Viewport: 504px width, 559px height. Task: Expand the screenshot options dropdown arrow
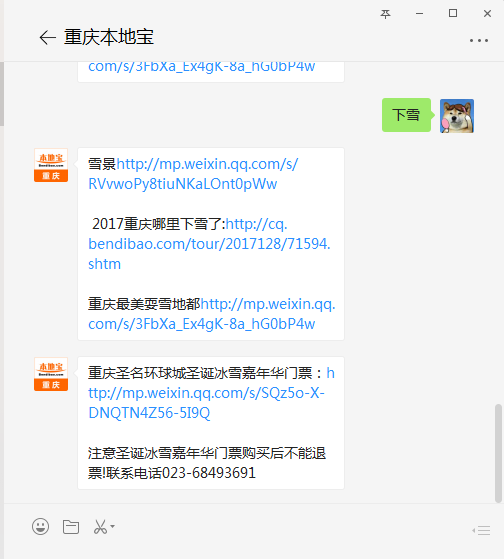point(112,526)
